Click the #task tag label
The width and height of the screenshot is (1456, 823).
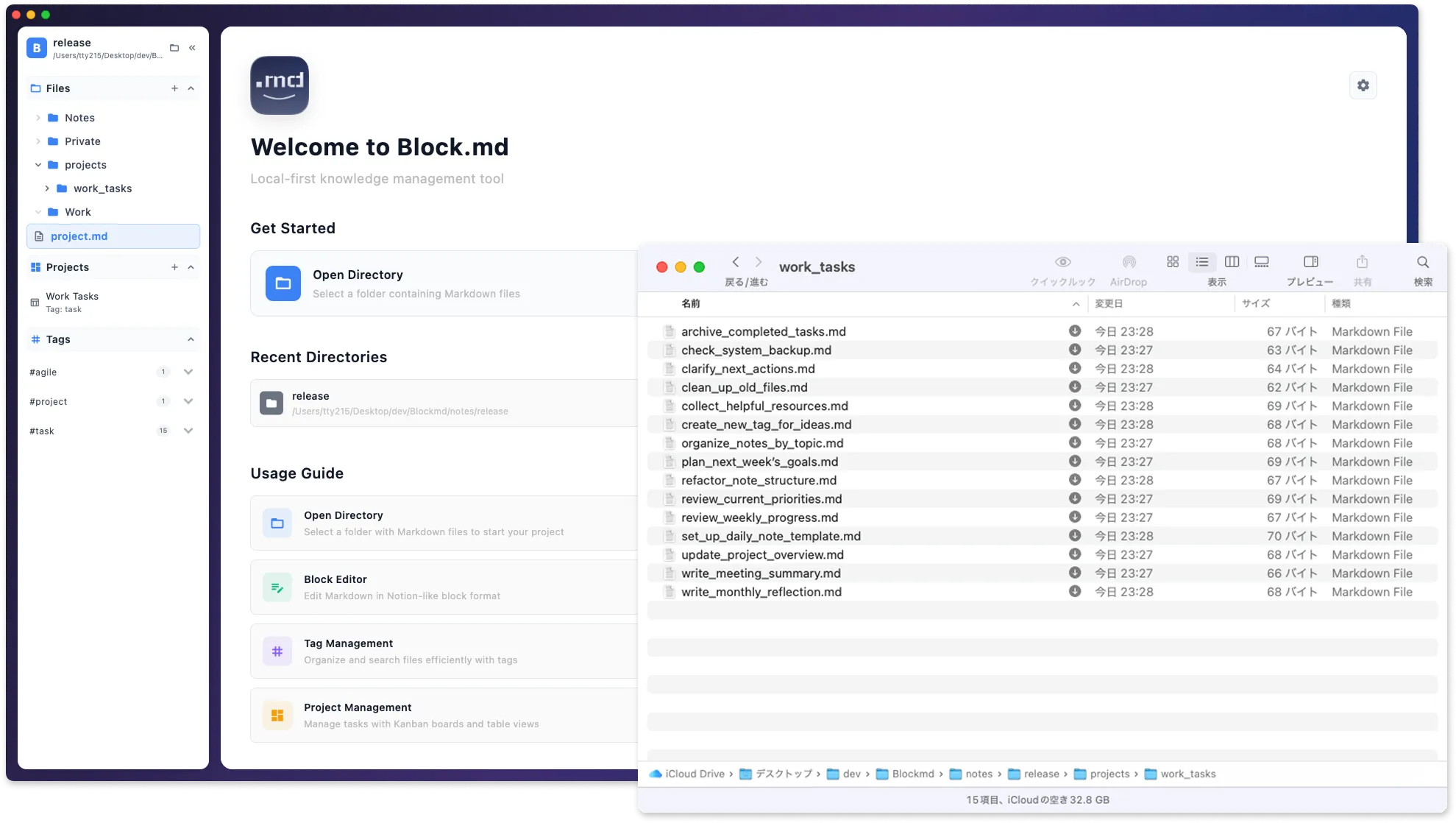[x=42, y=431]
